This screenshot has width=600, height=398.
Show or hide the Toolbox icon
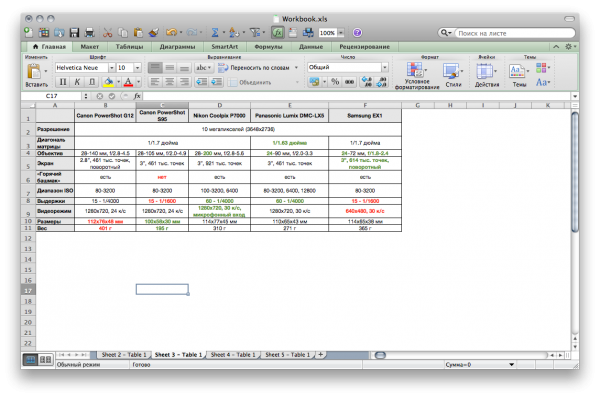pos(293,33)
